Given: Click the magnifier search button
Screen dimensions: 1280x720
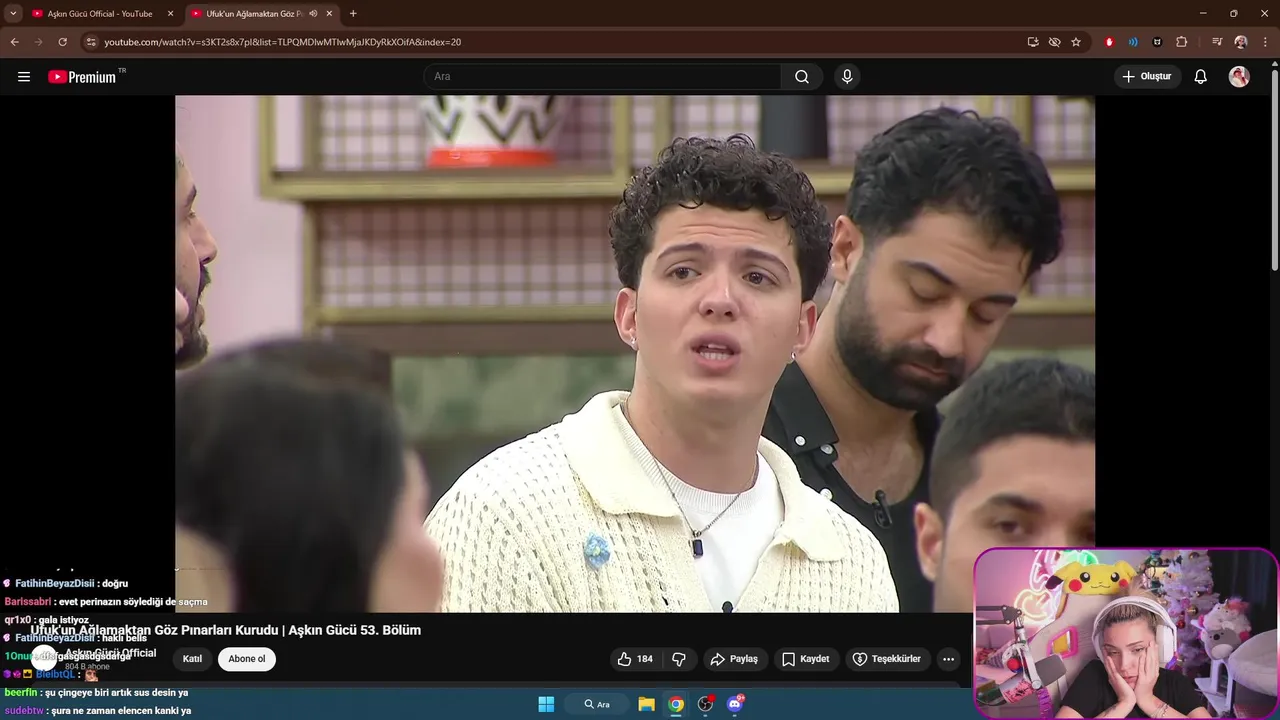Looking at the screenshot, I should [802, 77].
